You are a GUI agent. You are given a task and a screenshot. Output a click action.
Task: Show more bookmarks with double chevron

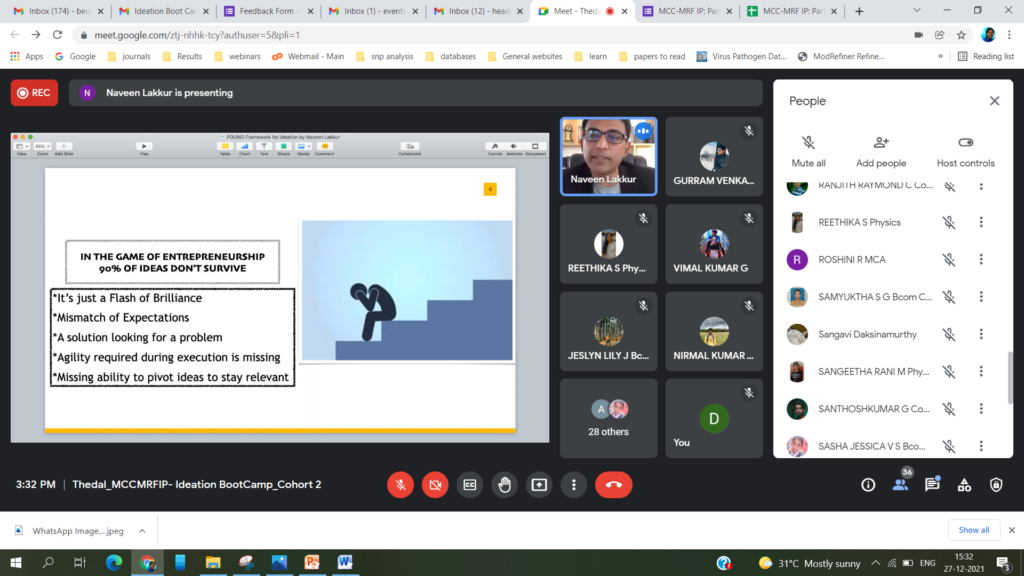point(940,56)
